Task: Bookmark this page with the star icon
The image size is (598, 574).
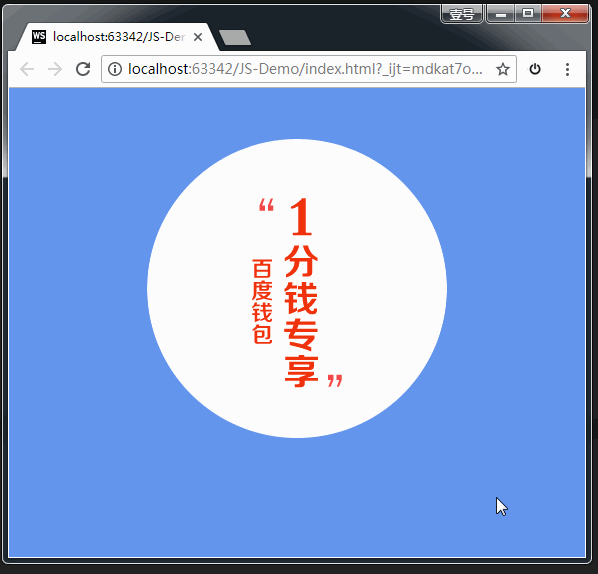Action: tap(503, 69)
